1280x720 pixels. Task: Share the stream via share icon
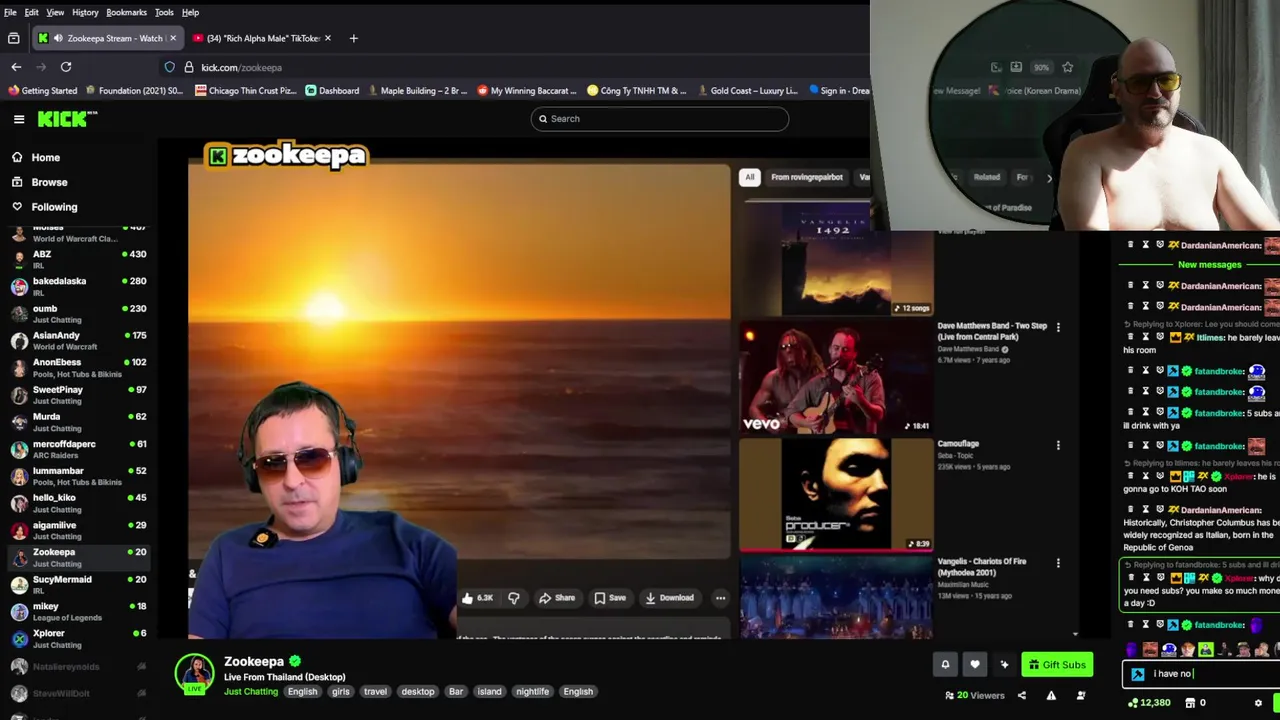pyautogui.click(x=1022, y=695)
